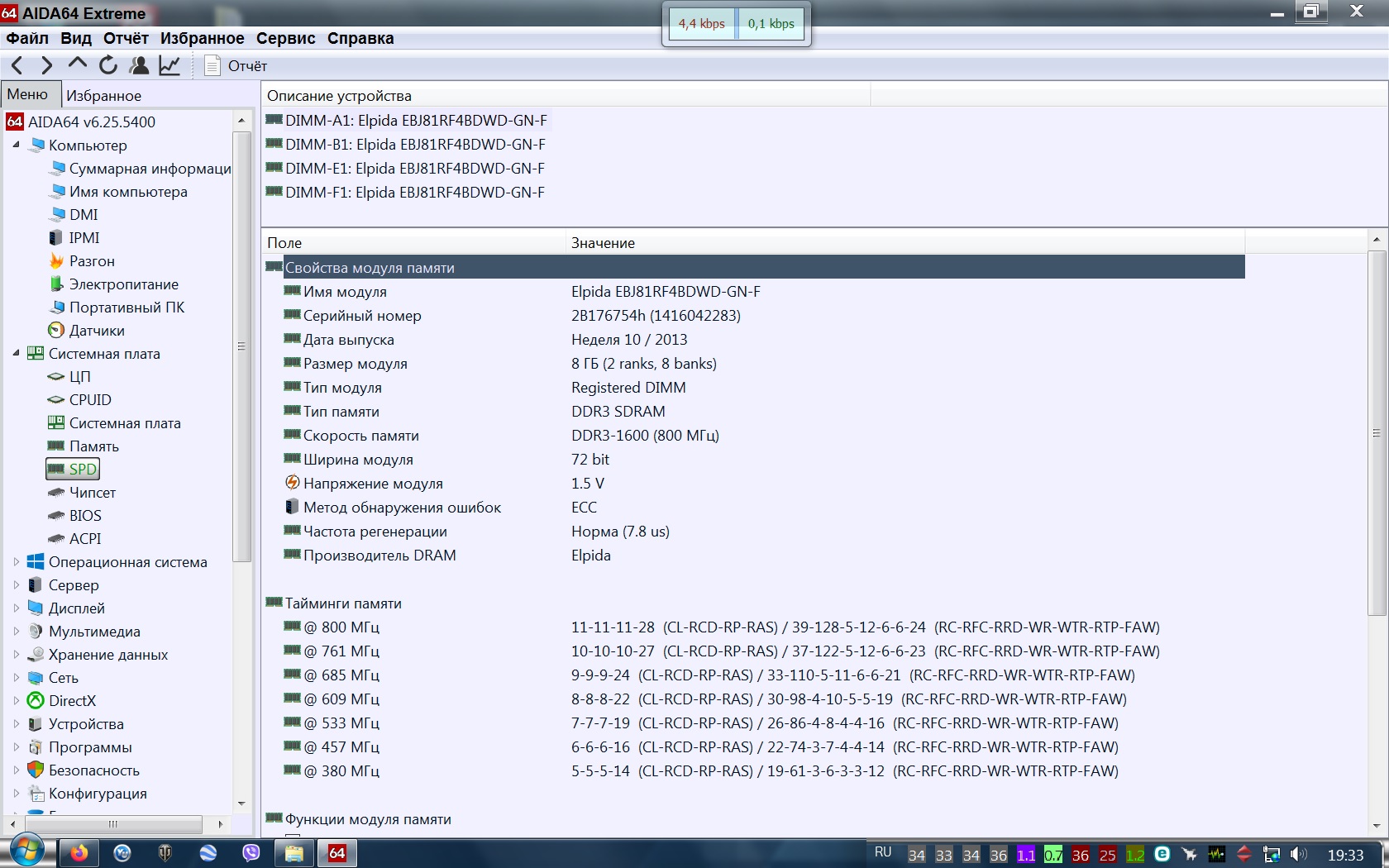Open Viber from the taskbar
The image size is (1389, 868).
pyautogui.click(x=251, y=852)
